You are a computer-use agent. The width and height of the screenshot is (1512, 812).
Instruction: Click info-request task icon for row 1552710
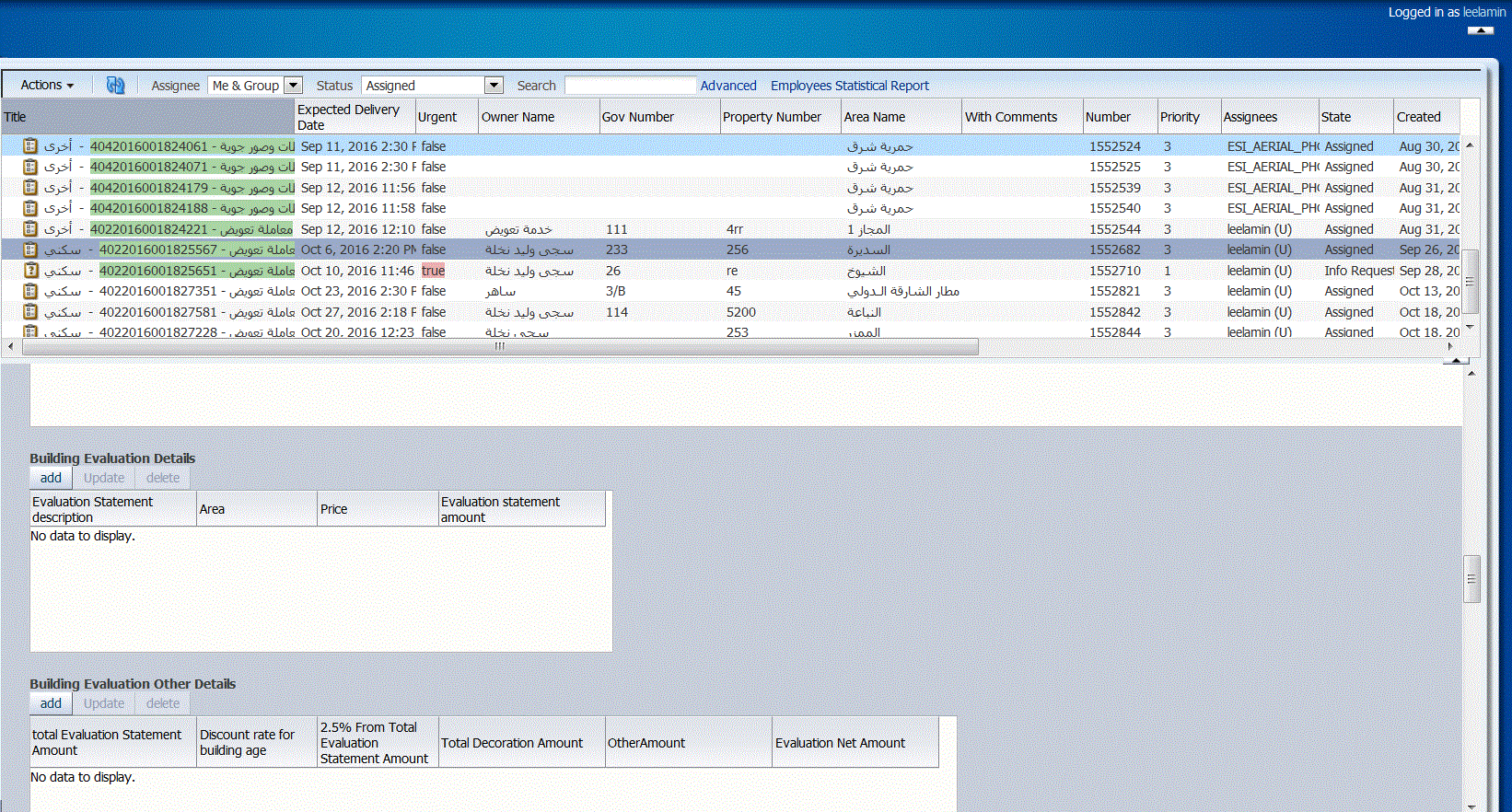coord(30,270)
